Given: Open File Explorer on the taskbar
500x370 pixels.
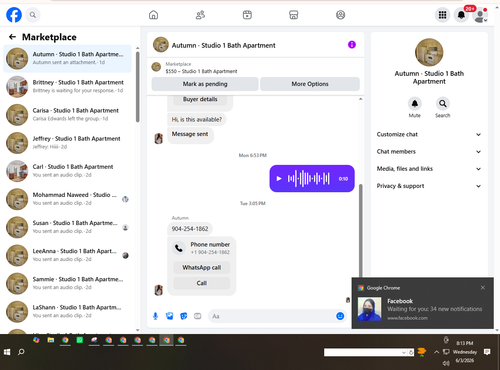Looking at the screenshot, I should 51,340.
